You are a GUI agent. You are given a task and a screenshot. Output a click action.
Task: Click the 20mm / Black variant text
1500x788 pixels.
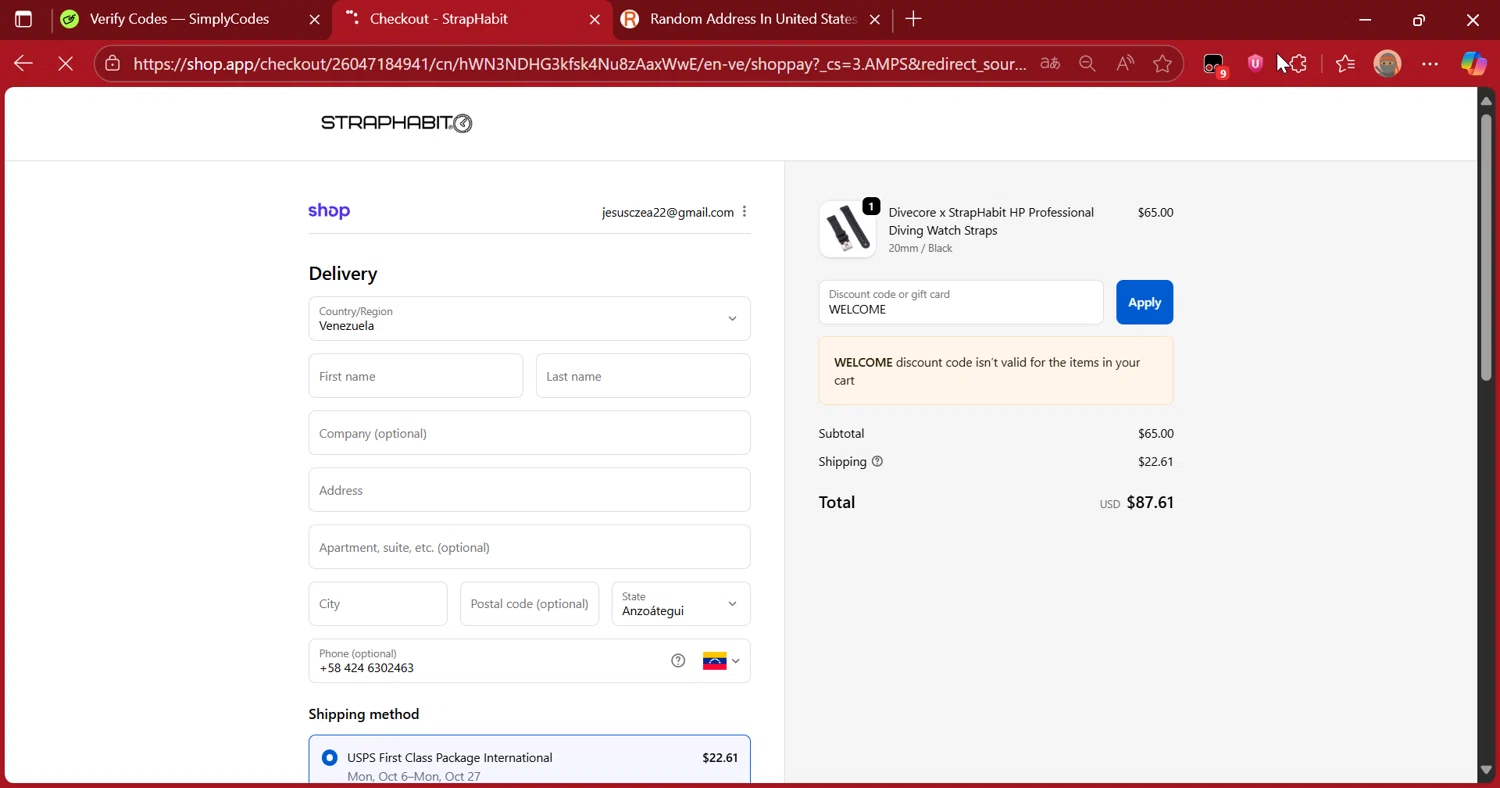tap(920, 248)
